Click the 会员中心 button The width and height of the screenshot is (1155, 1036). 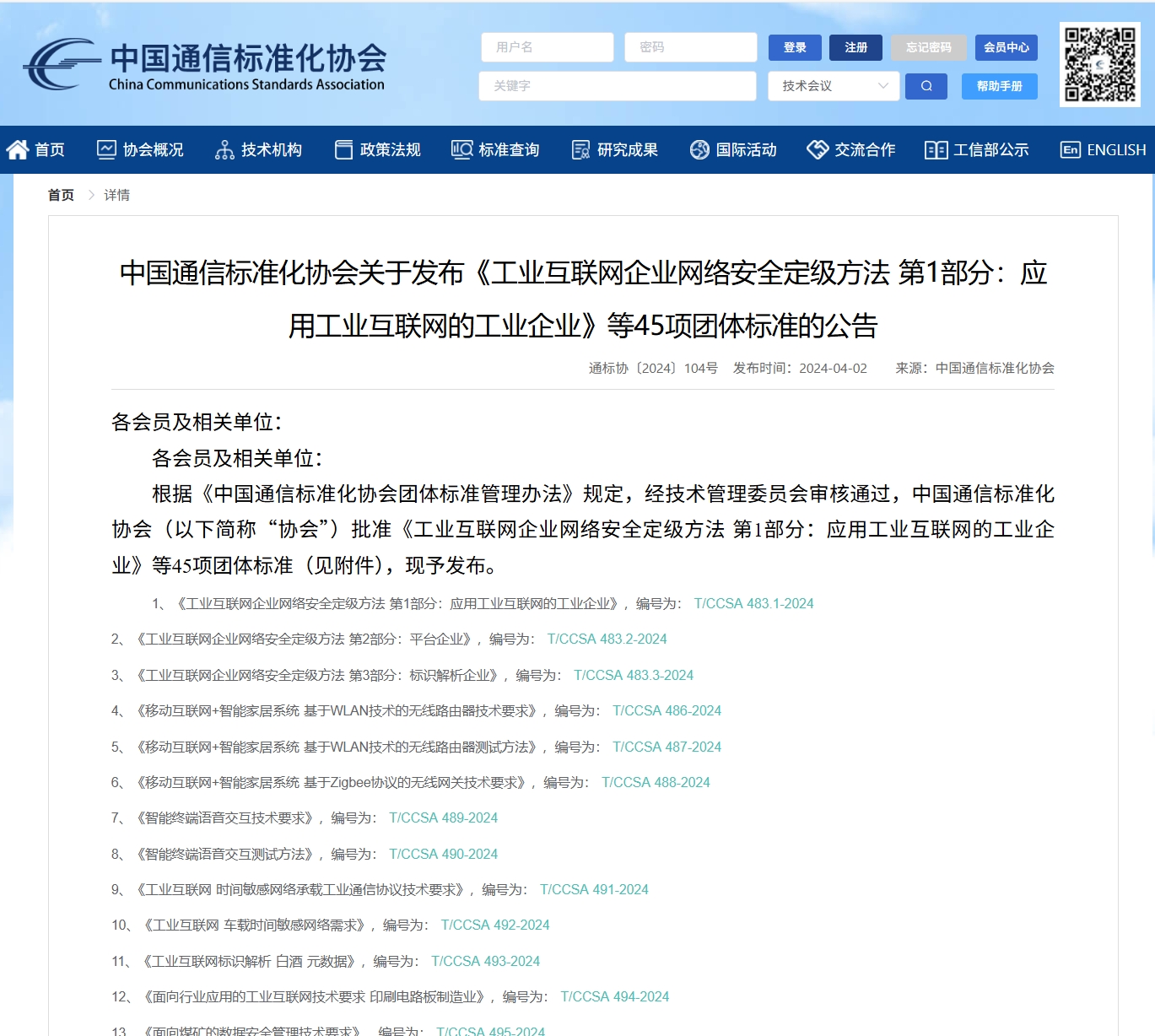1006,47
